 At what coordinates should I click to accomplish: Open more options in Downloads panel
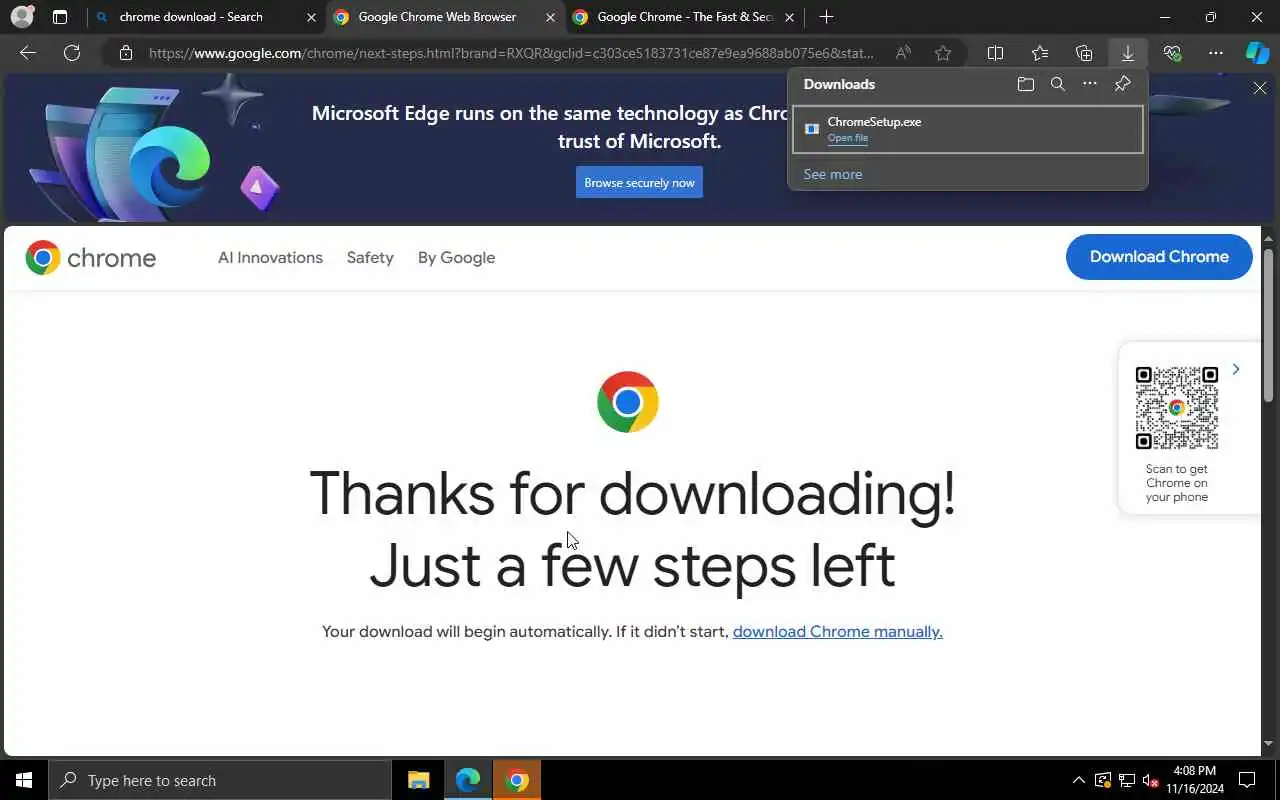click(x=1090, y=84)
